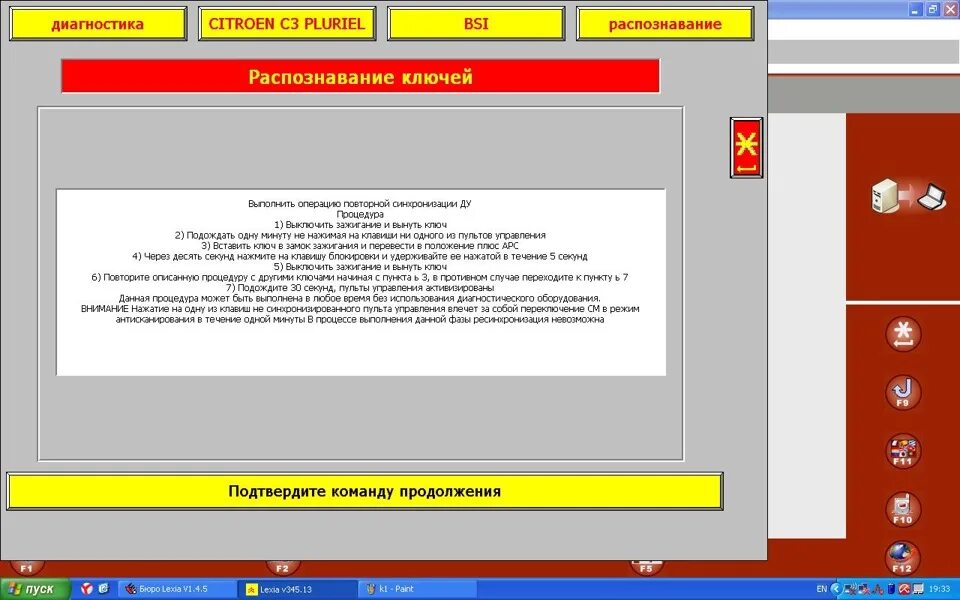
Task: Click the Распознавание ключей red header
Action: coord(361,77)
